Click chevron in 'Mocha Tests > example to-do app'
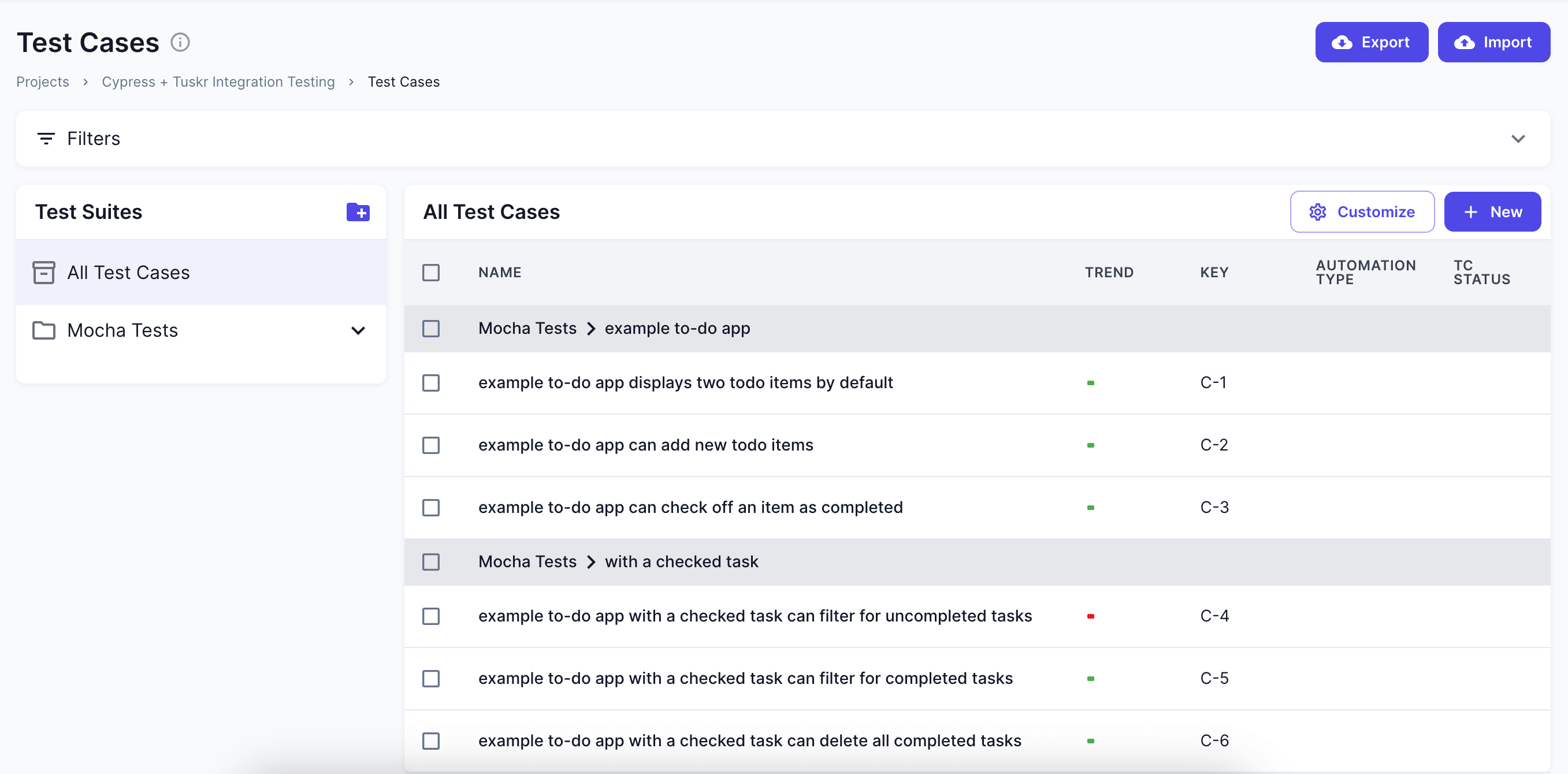 coord(590,329)
